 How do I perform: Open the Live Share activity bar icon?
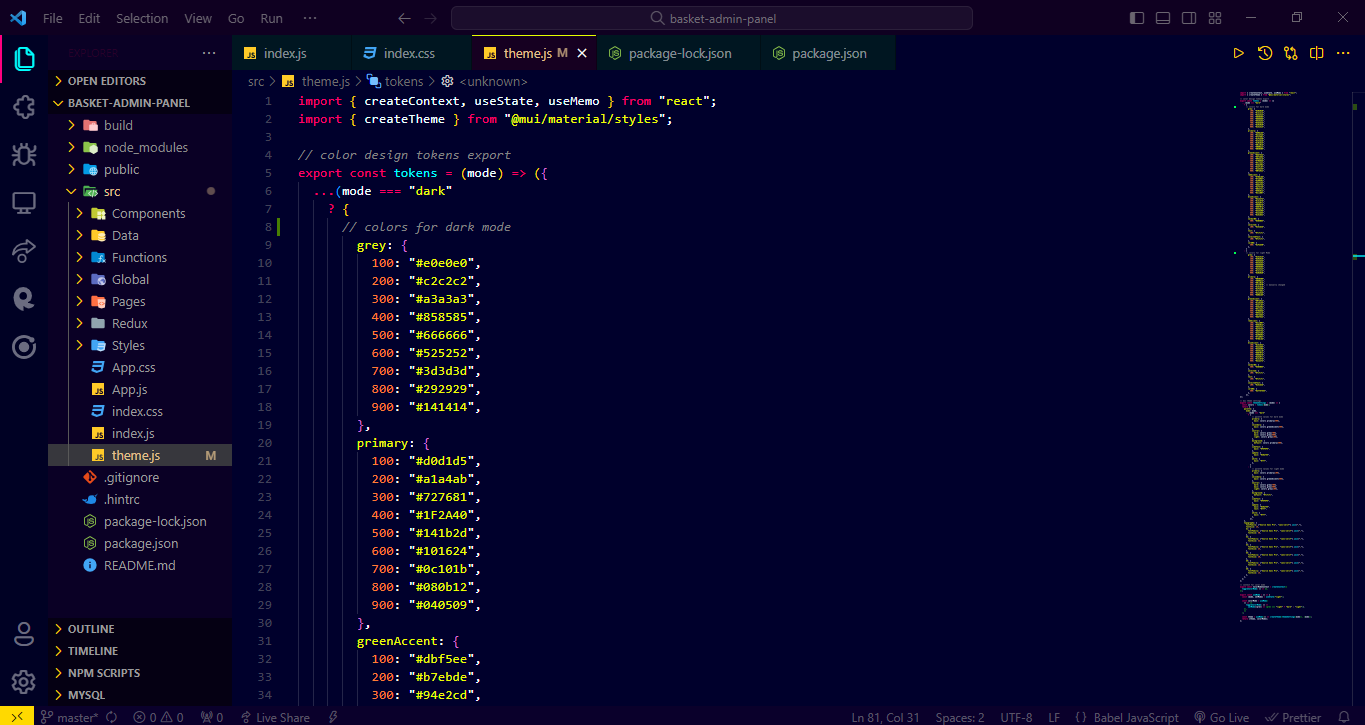24,250
